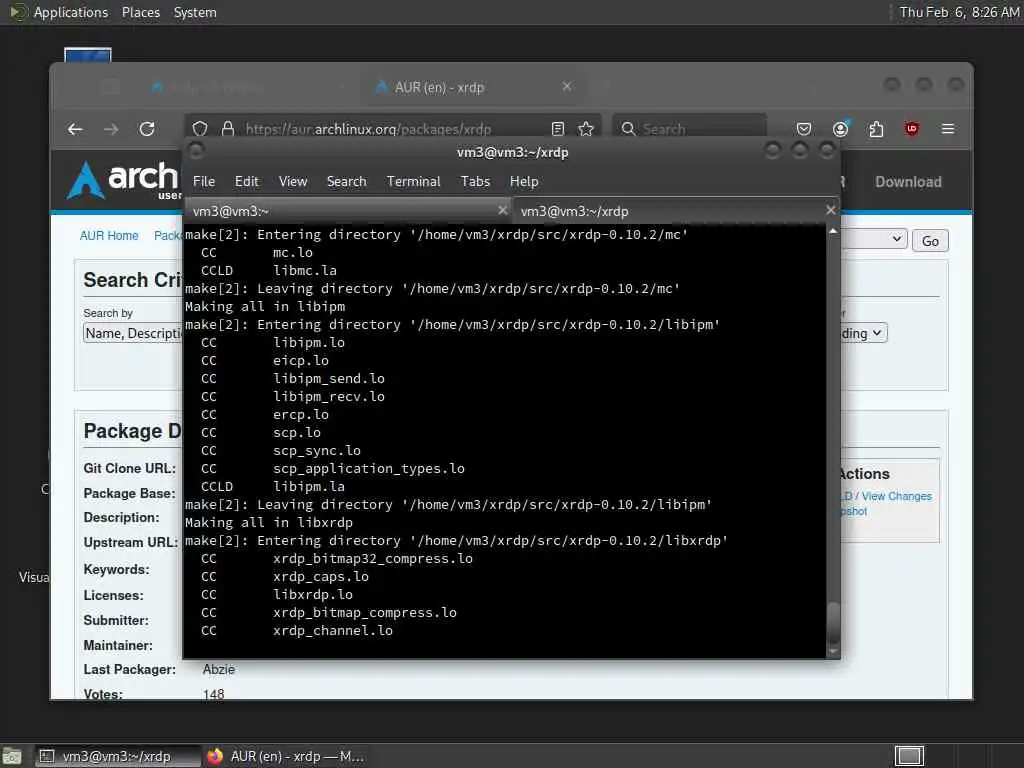Open the System panel menu

[195, 12]
